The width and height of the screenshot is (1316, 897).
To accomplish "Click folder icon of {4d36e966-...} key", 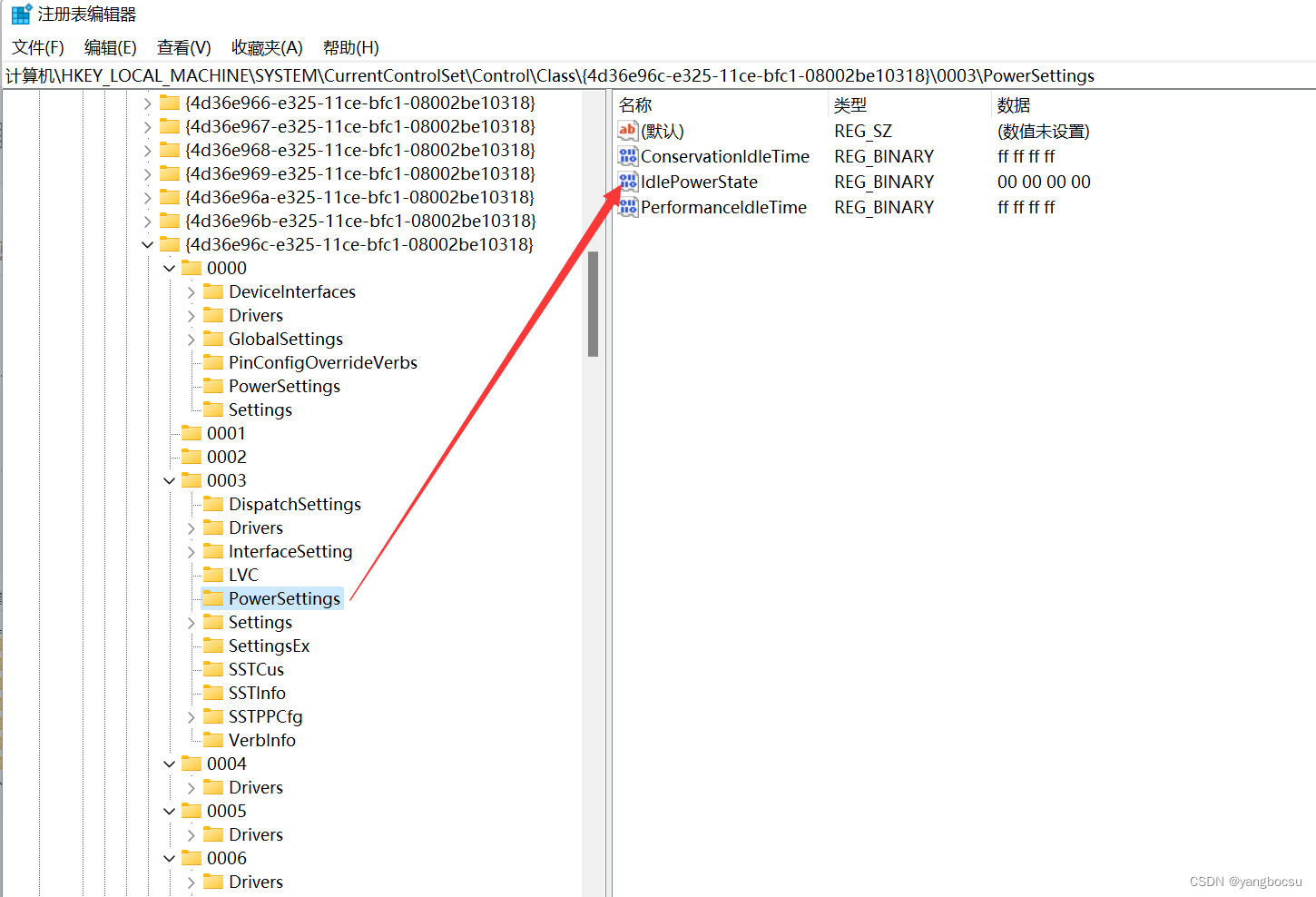I will 170,103.
